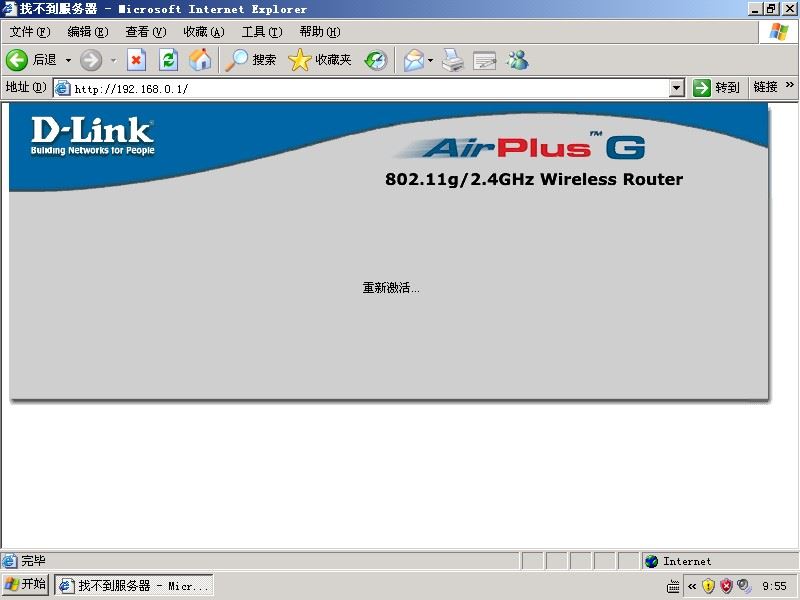The width and height of the screenshot is (800, 600).
Task: Click the keyboard language tray icon
Action: [x=673, y=586]
